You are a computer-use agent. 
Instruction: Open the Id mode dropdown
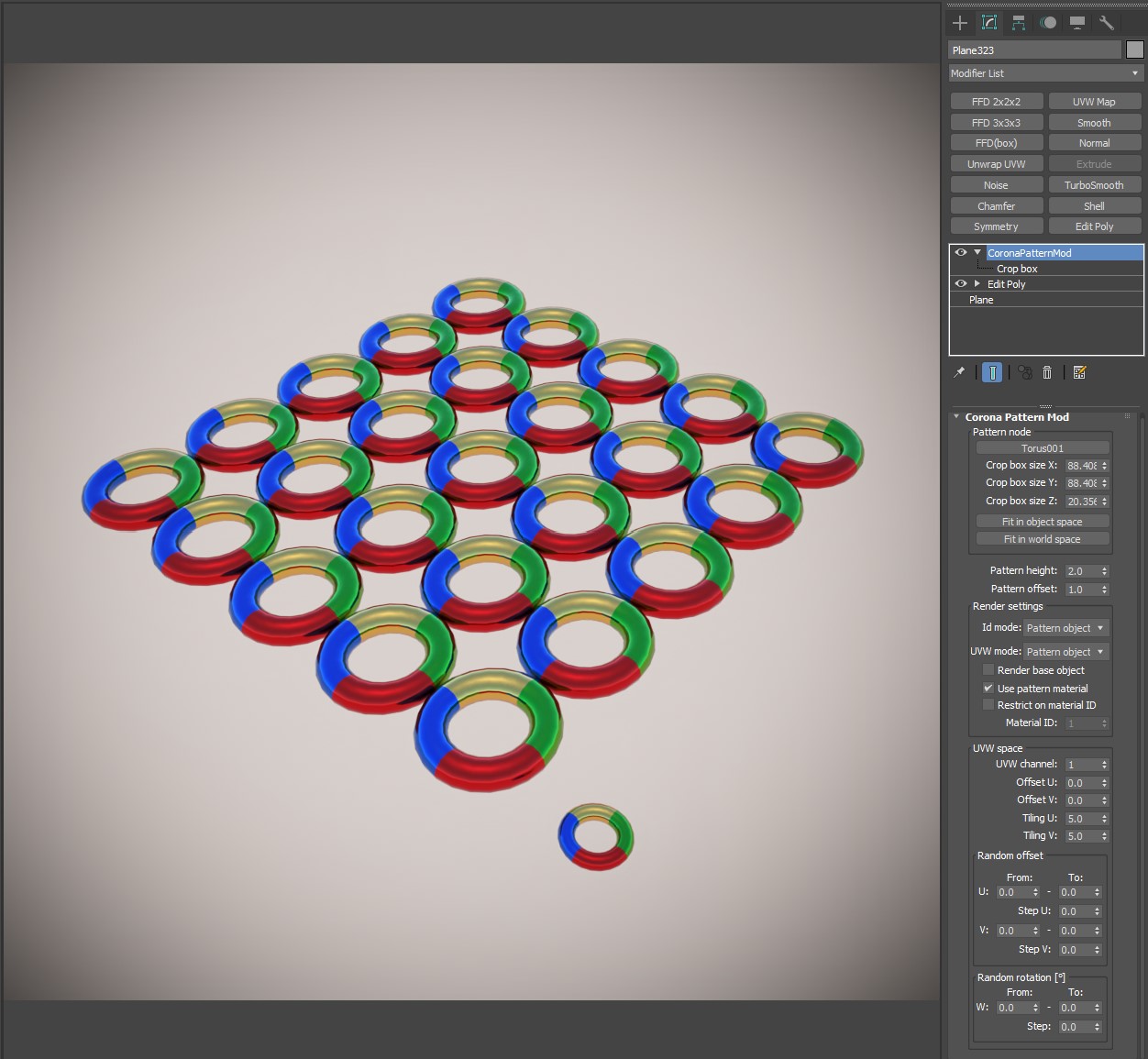[x=1065, y=628]
